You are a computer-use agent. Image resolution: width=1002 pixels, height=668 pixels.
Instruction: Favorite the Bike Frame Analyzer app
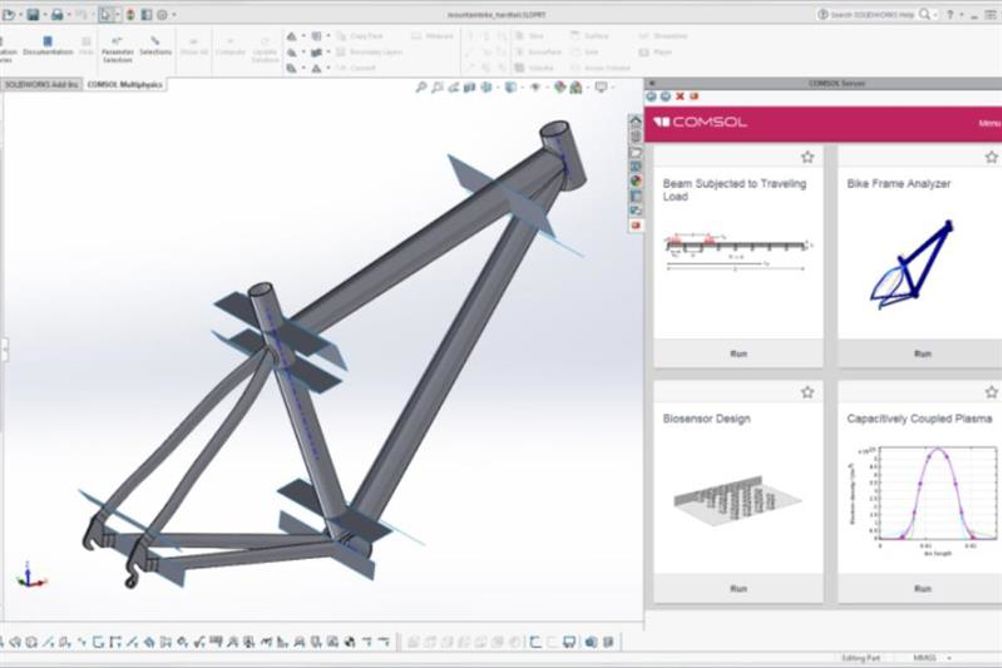coord(991,157)
